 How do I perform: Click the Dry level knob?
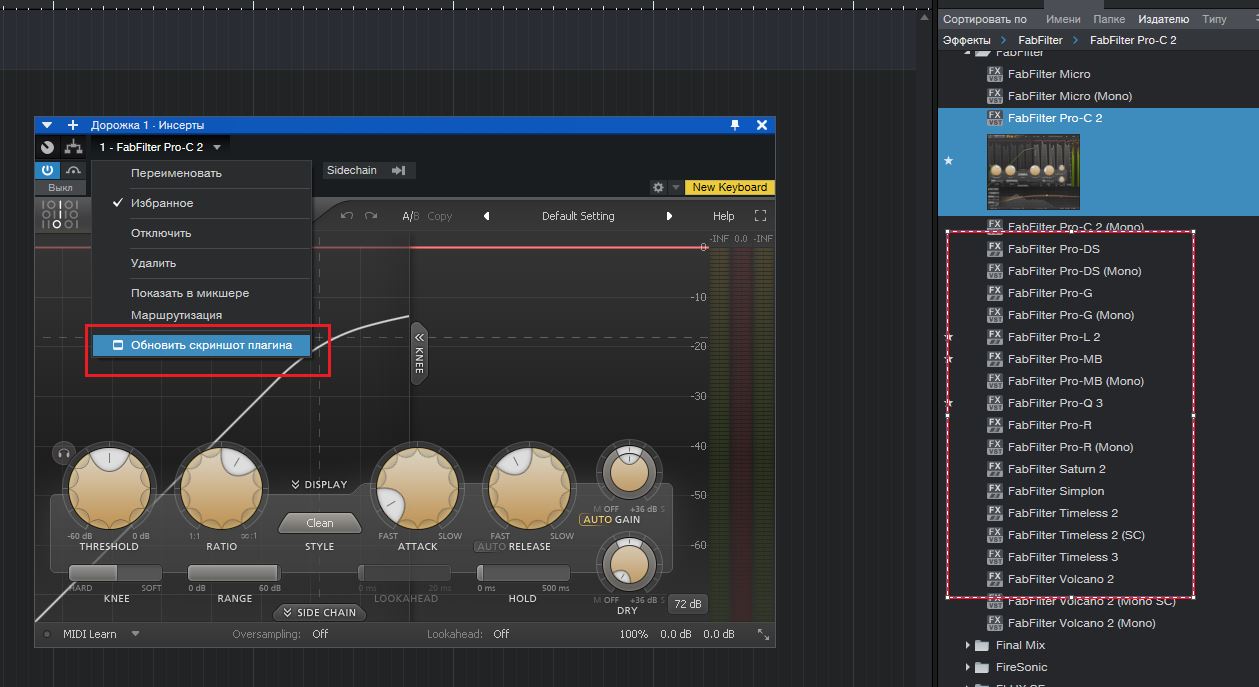629,563
